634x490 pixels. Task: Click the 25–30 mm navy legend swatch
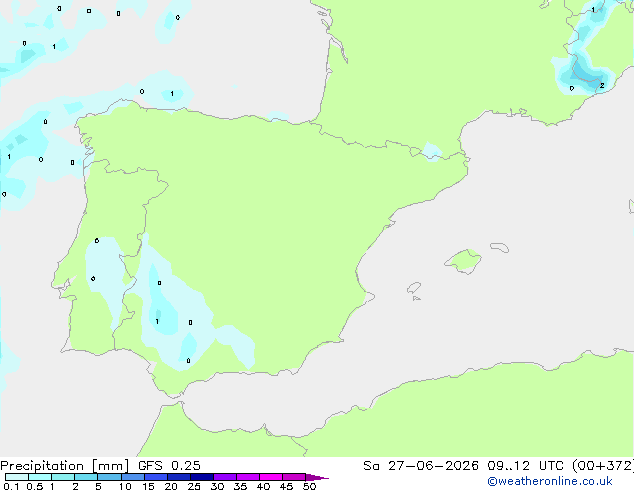pyautogui.click(x=202, y=477)
